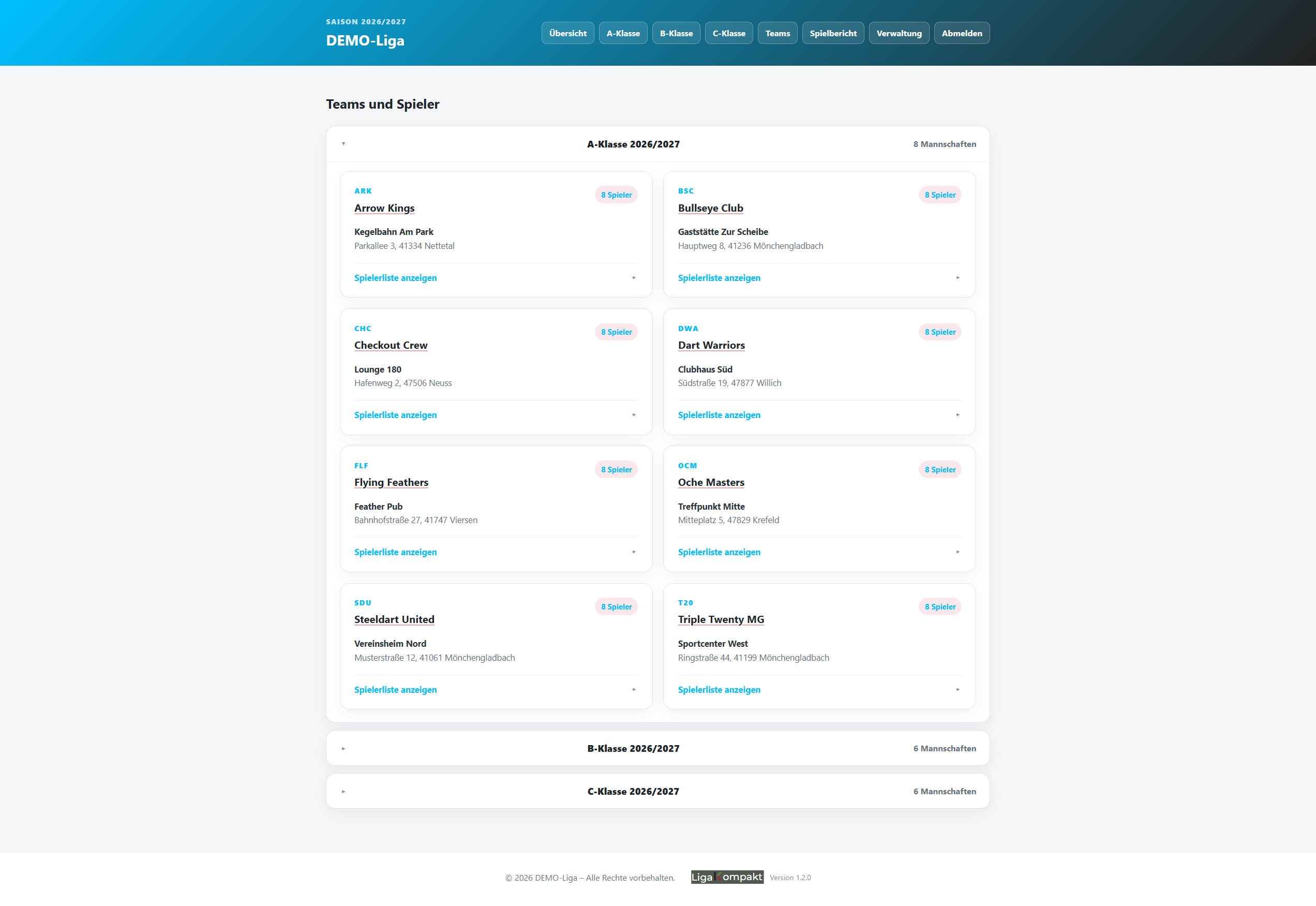Open the Oche Masters team link
The width and height of the screenshot is (1316, 906).
[711, 482]
